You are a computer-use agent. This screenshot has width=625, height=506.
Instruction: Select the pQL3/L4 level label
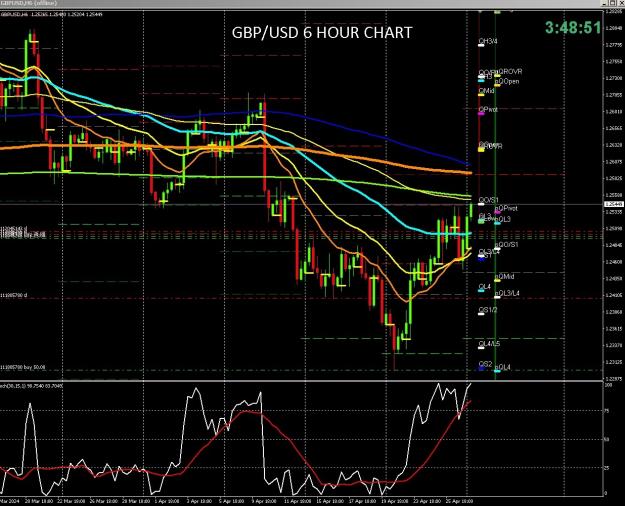[x=507, y=293]
